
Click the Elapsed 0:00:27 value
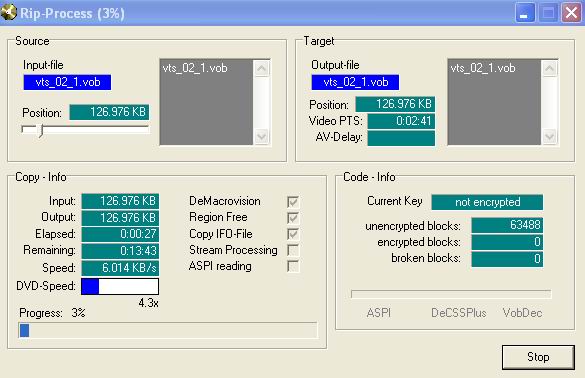pos(120,234)
